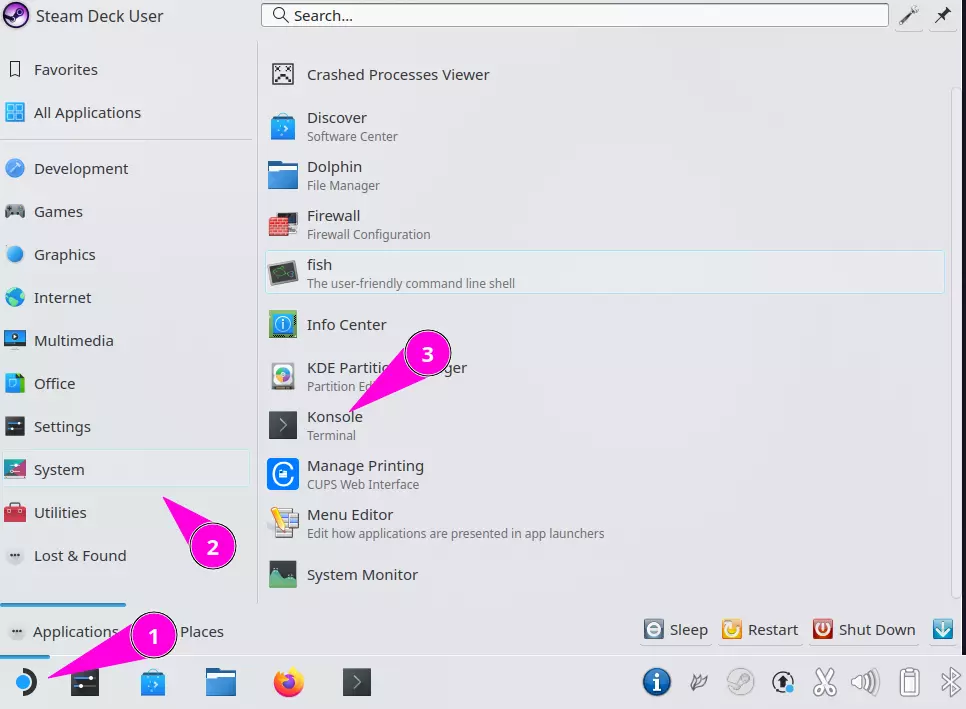Select the Multimedia category

coord(126,341)
